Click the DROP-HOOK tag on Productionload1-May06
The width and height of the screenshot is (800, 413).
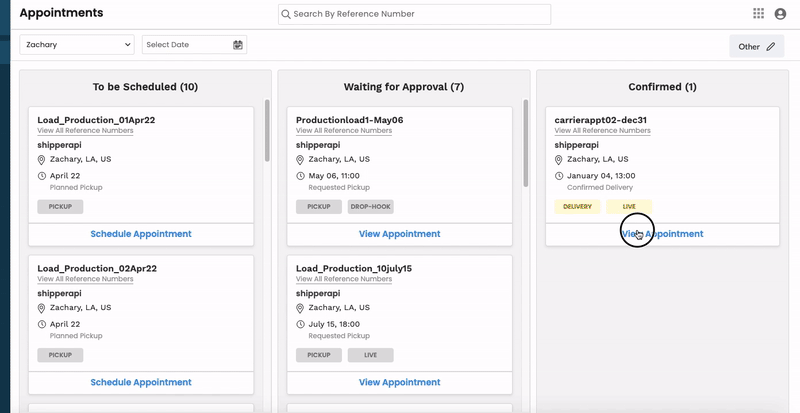[370, 207]
